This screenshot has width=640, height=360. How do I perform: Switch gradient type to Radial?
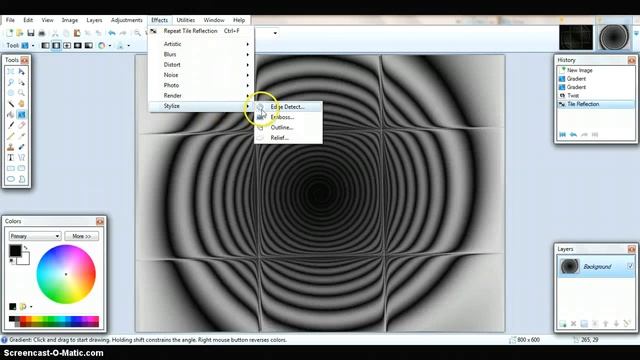(78, 45)
